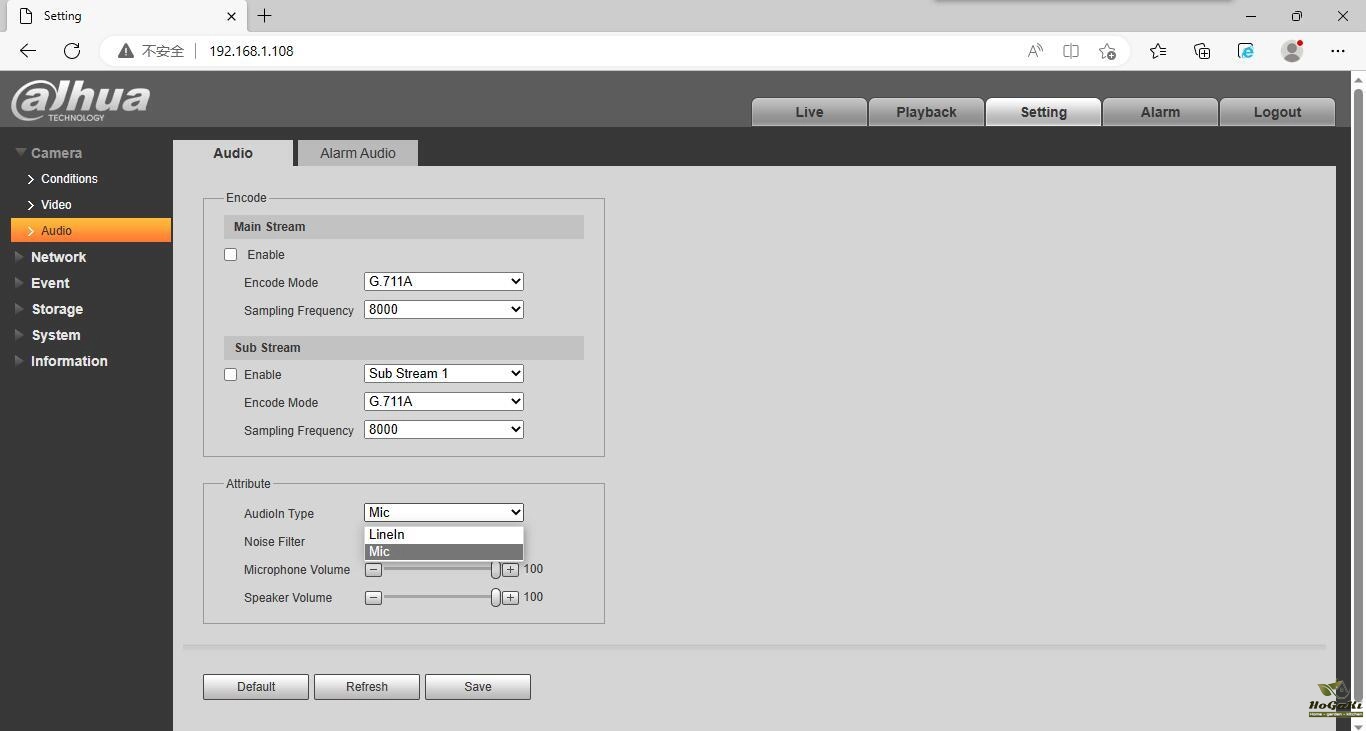Open the read aloud icon in address bar
1366x731 pixels.
(1035, 51)
